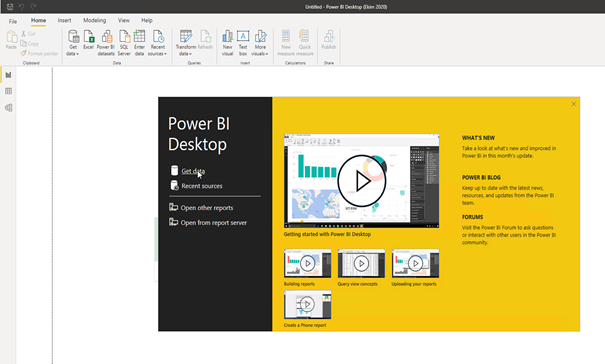Open the Help ribbon tab
The height and width of the screenshot is (364, 605).
pos(147,20)
